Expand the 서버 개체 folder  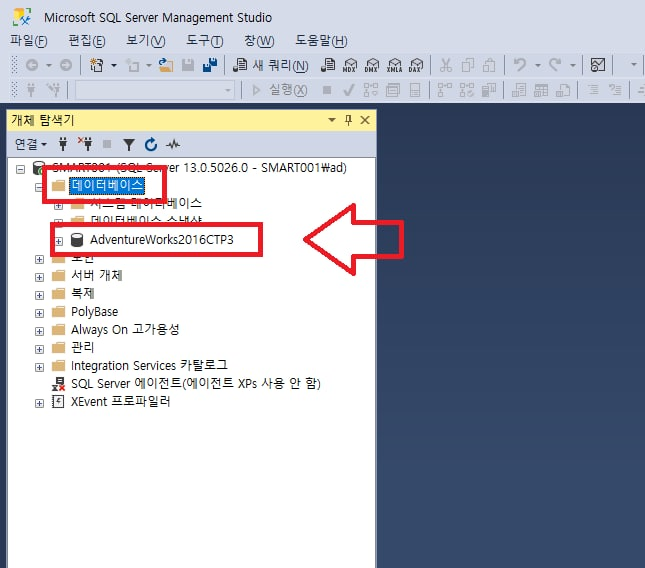tap(39, 277)
